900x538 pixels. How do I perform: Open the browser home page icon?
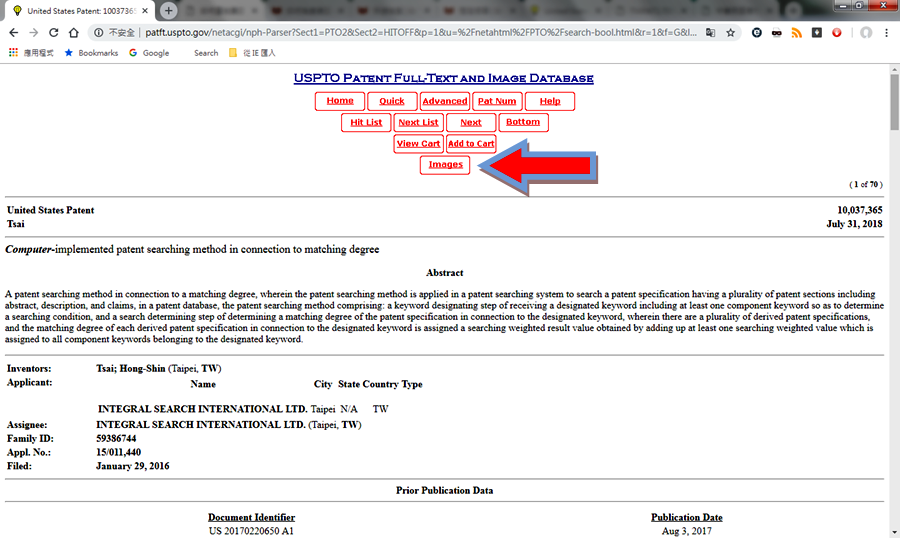click(x=73, y=33)
